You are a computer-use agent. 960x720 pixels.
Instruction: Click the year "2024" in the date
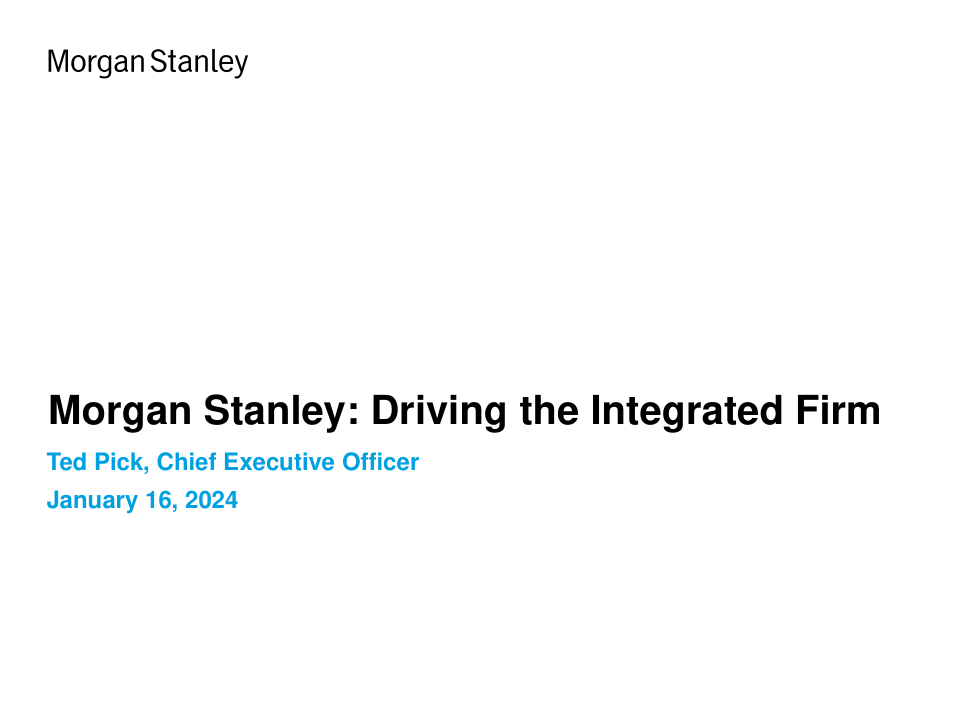[211, 500]
